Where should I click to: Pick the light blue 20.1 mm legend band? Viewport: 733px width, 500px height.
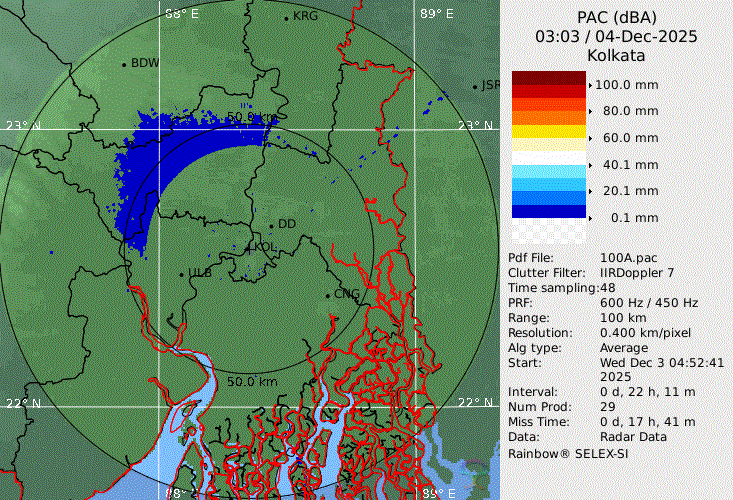point(549,185)
